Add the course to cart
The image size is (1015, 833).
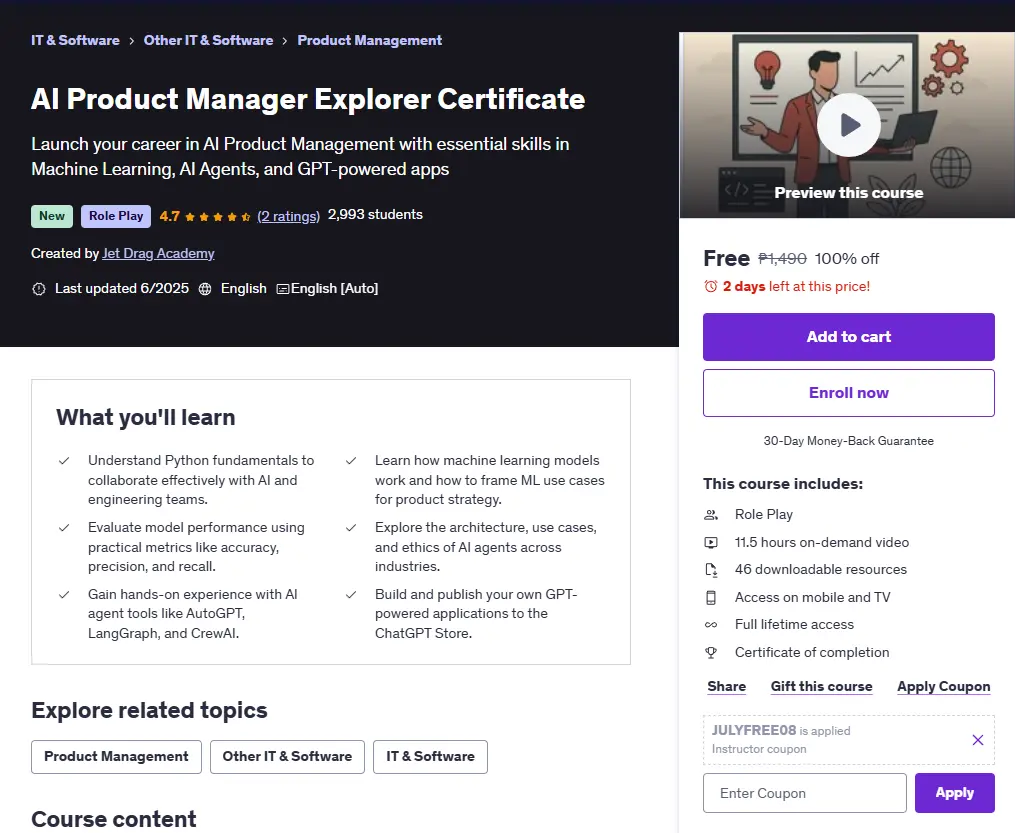849,337
